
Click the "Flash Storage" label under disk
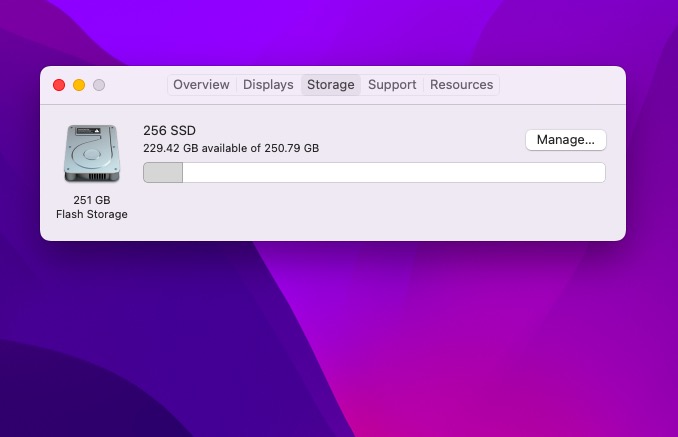click(x=91, y=214)
